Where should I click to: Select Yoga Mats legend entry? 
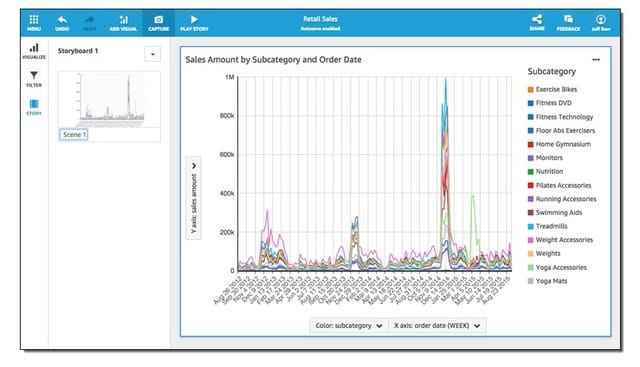pos(547,281)
